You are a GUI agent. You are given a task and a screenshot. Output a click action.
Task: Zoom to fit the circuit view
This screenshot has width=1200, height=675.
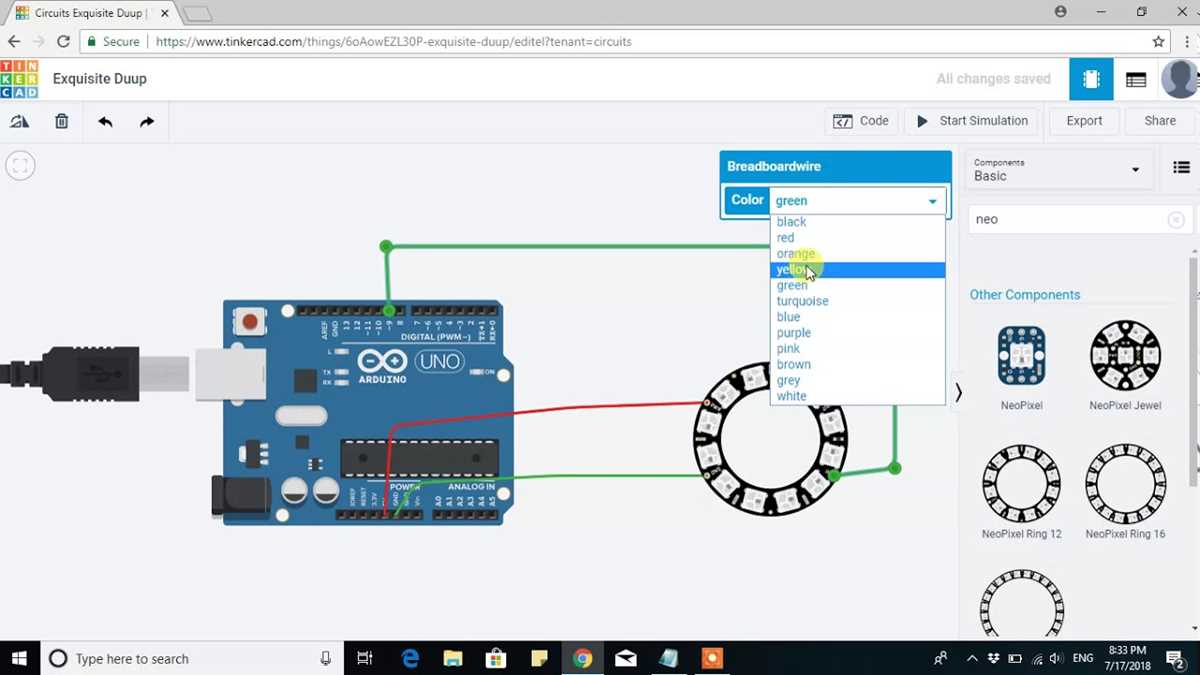point(20,165)
